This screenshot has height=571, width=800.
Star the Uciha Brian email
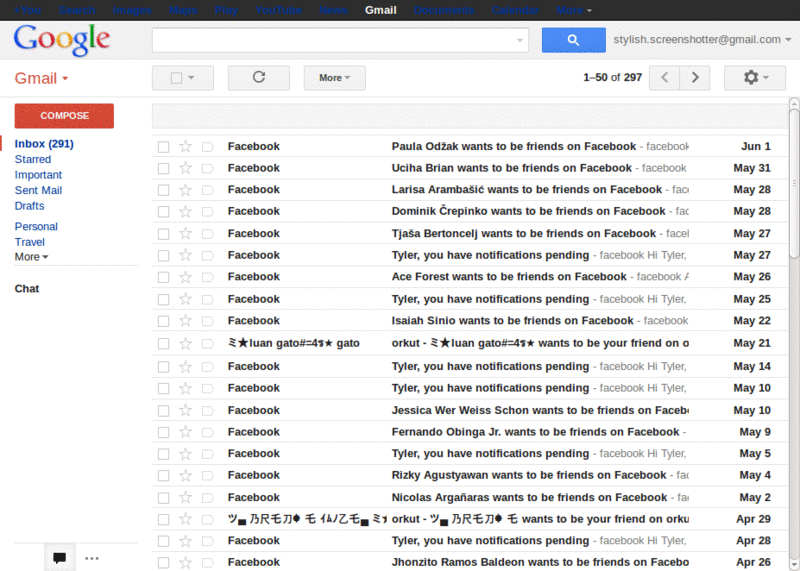click(x=186, y=168)
